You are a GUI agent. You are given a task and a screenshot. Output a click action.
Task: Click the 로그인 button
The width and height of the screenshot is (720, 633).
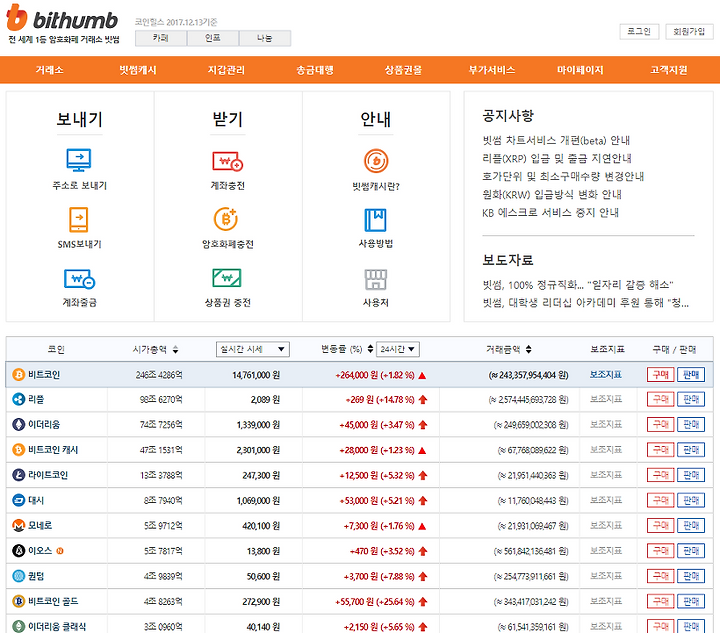click(x=639, y=31)
